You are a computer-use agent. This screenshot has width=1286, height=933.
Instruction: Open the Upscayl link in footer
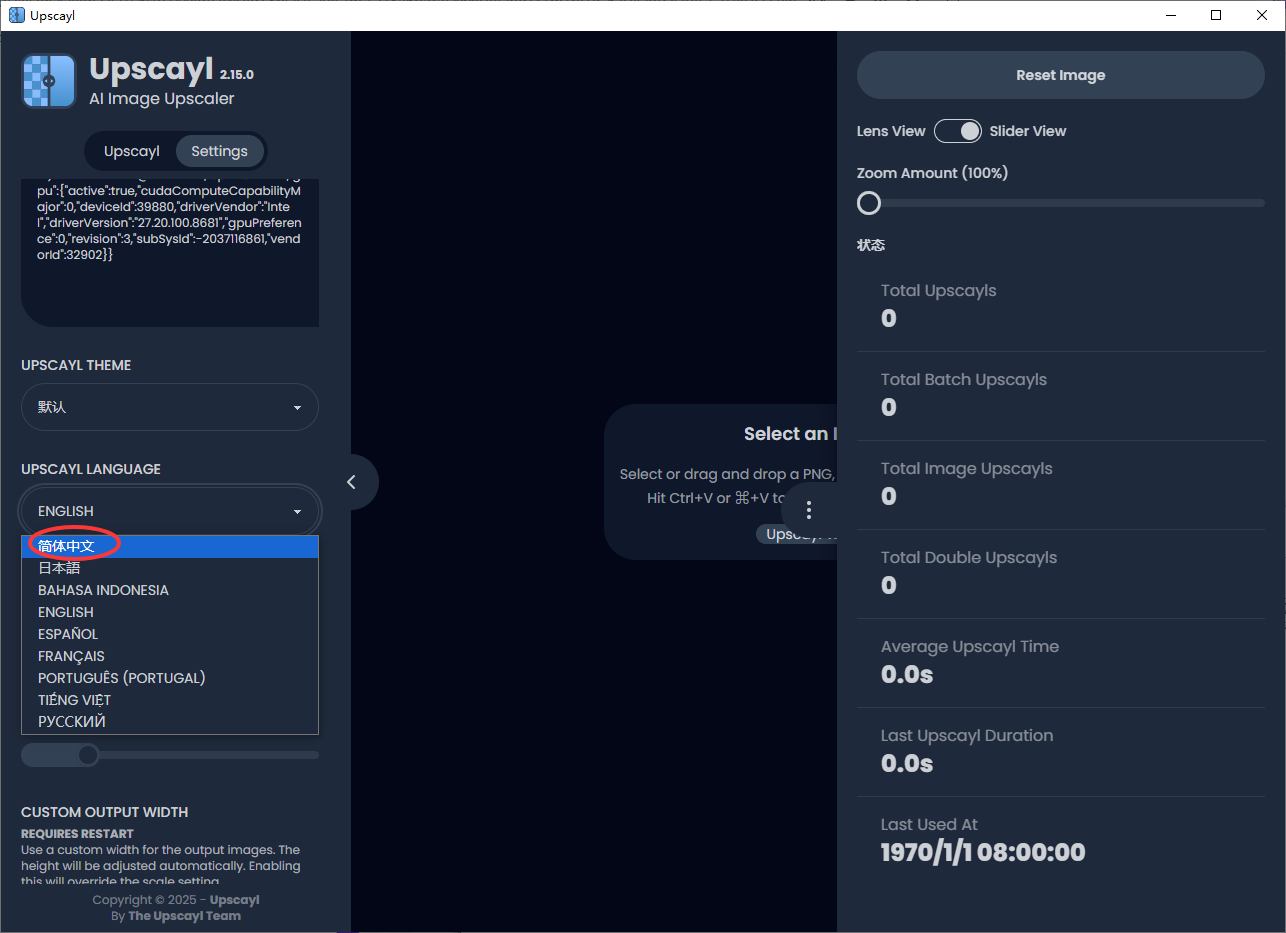(x=234, y=900)
